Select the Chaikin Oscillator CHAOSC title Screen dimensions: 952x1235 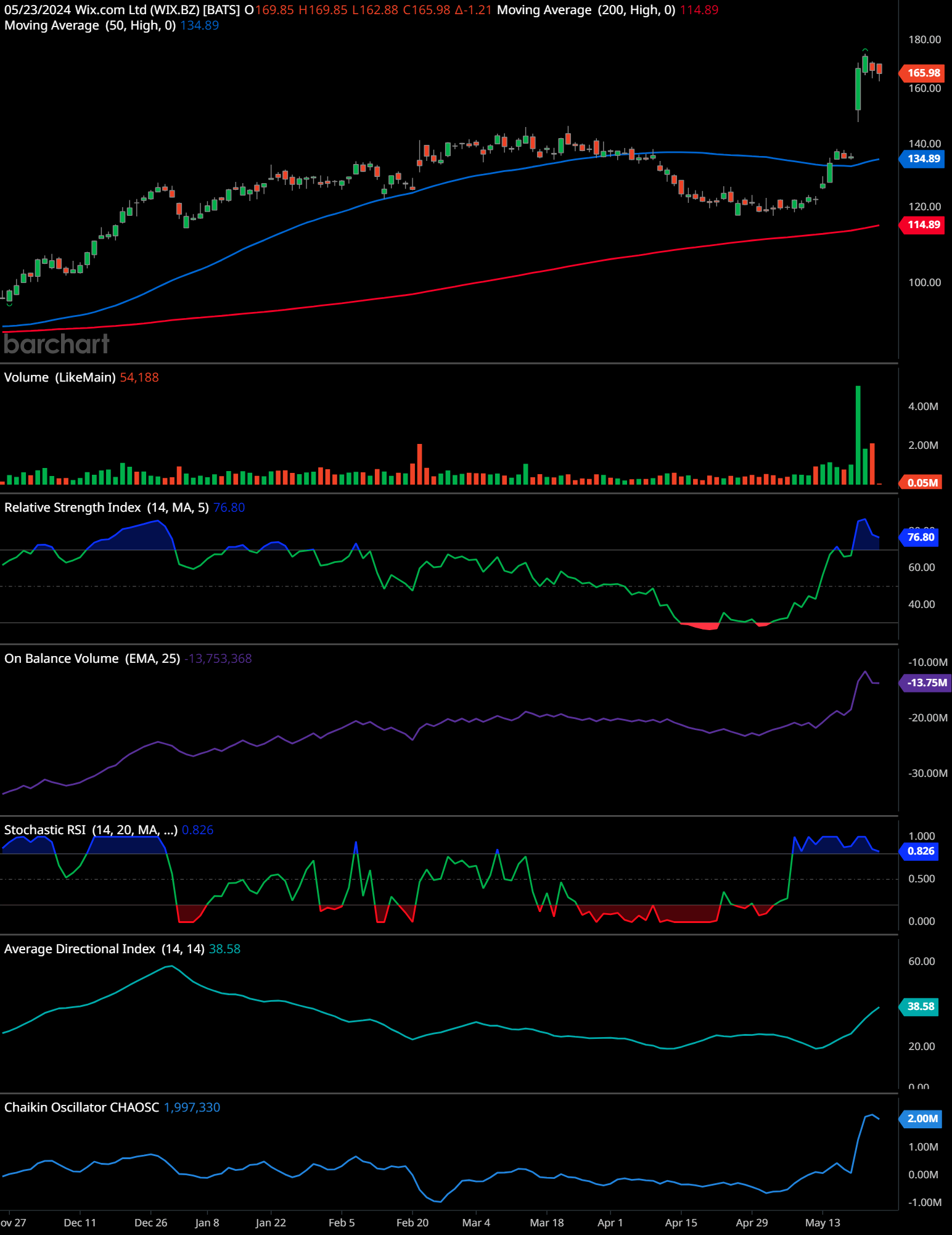pos(81,1107)
